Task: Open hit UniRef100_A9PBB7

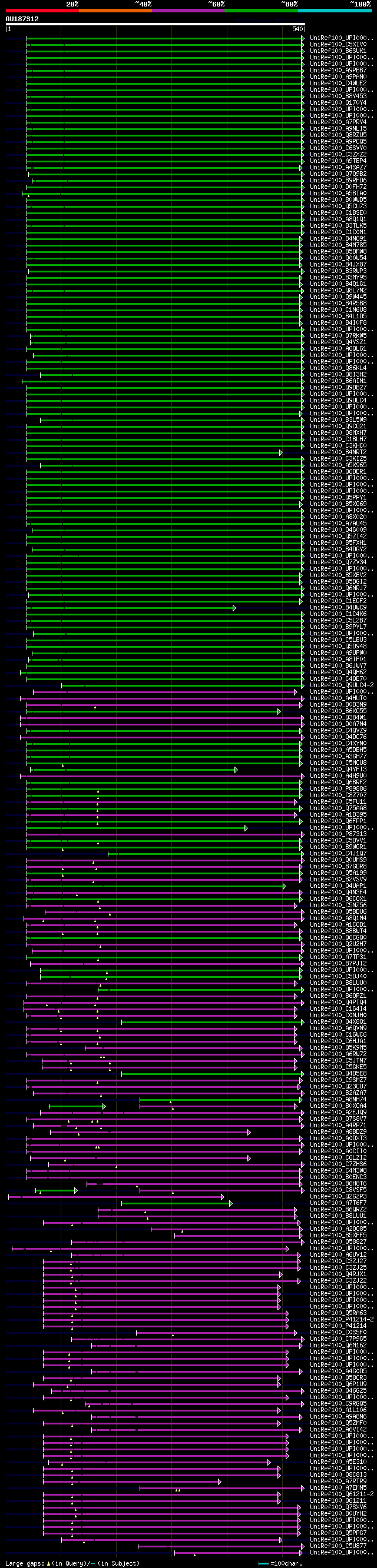Action: [x=338, y=71]
